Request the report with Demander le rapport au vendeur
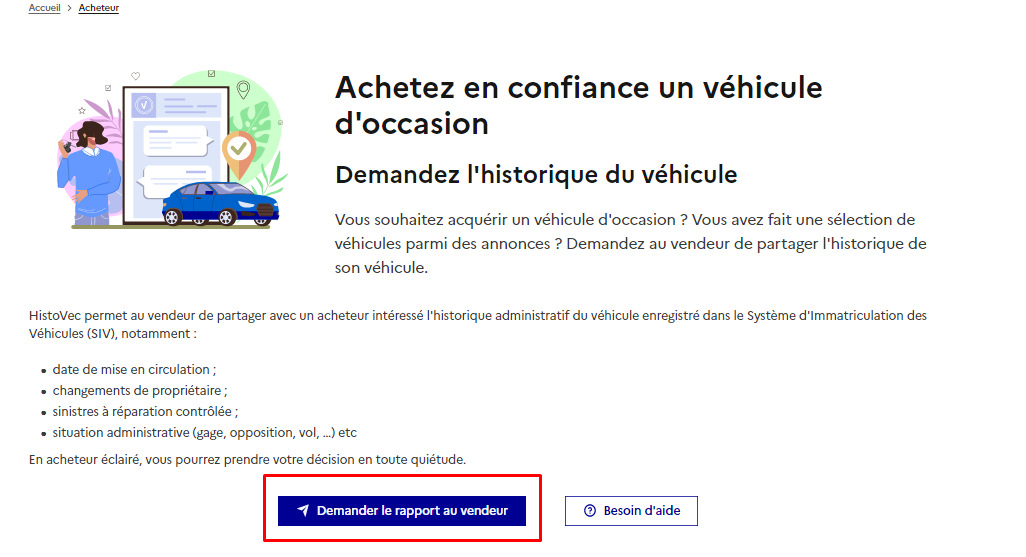Viewport: 1026px width, 557px height. coord(402,511)
